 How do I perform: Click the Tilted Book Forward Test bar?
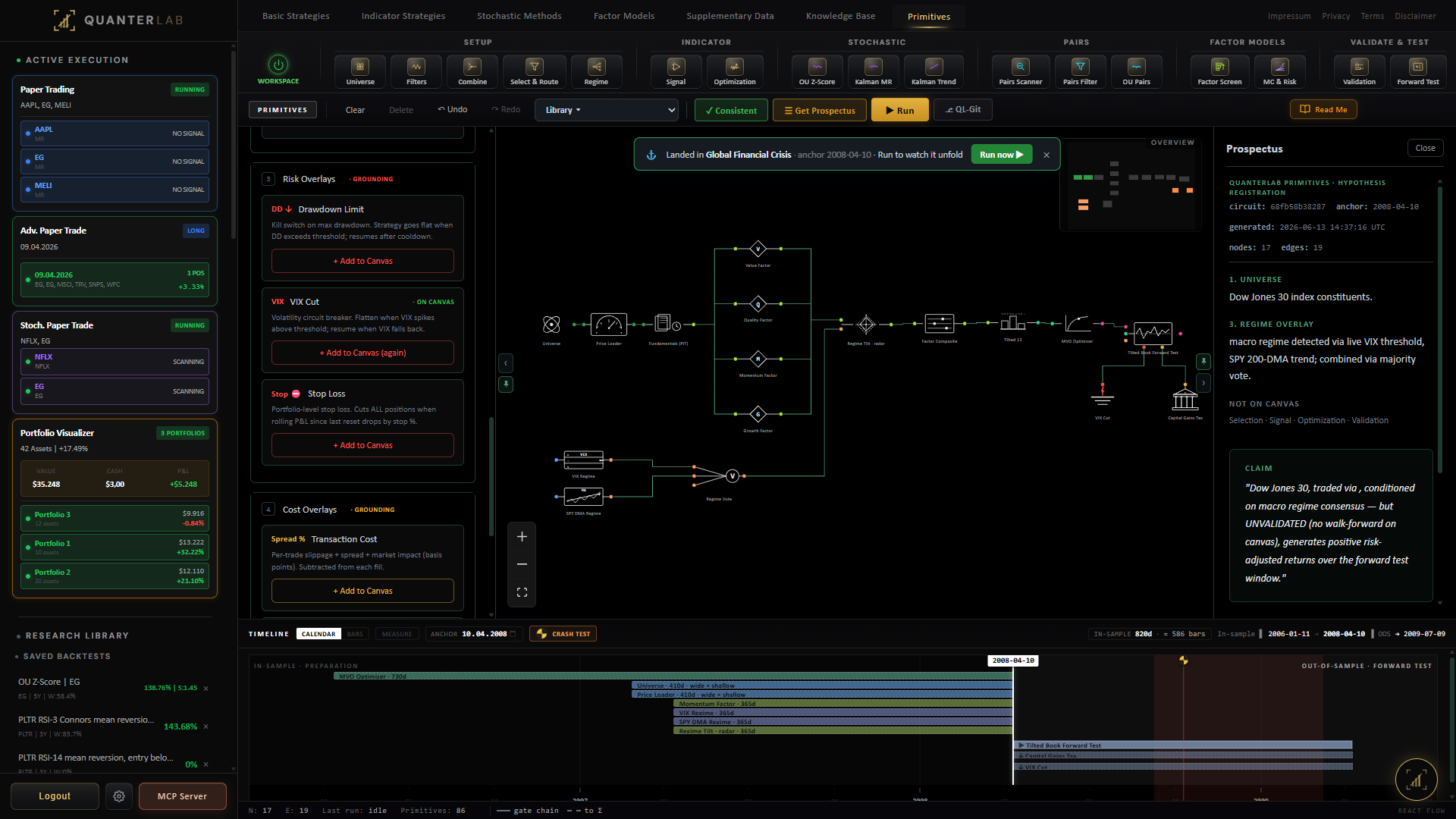[1183, 745]
